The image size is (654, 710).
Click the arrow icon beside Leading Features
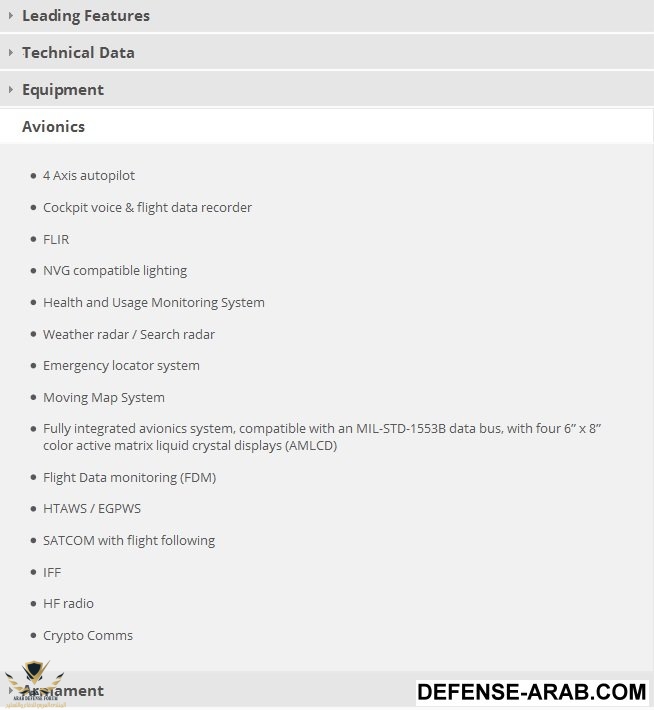[11, 15]
